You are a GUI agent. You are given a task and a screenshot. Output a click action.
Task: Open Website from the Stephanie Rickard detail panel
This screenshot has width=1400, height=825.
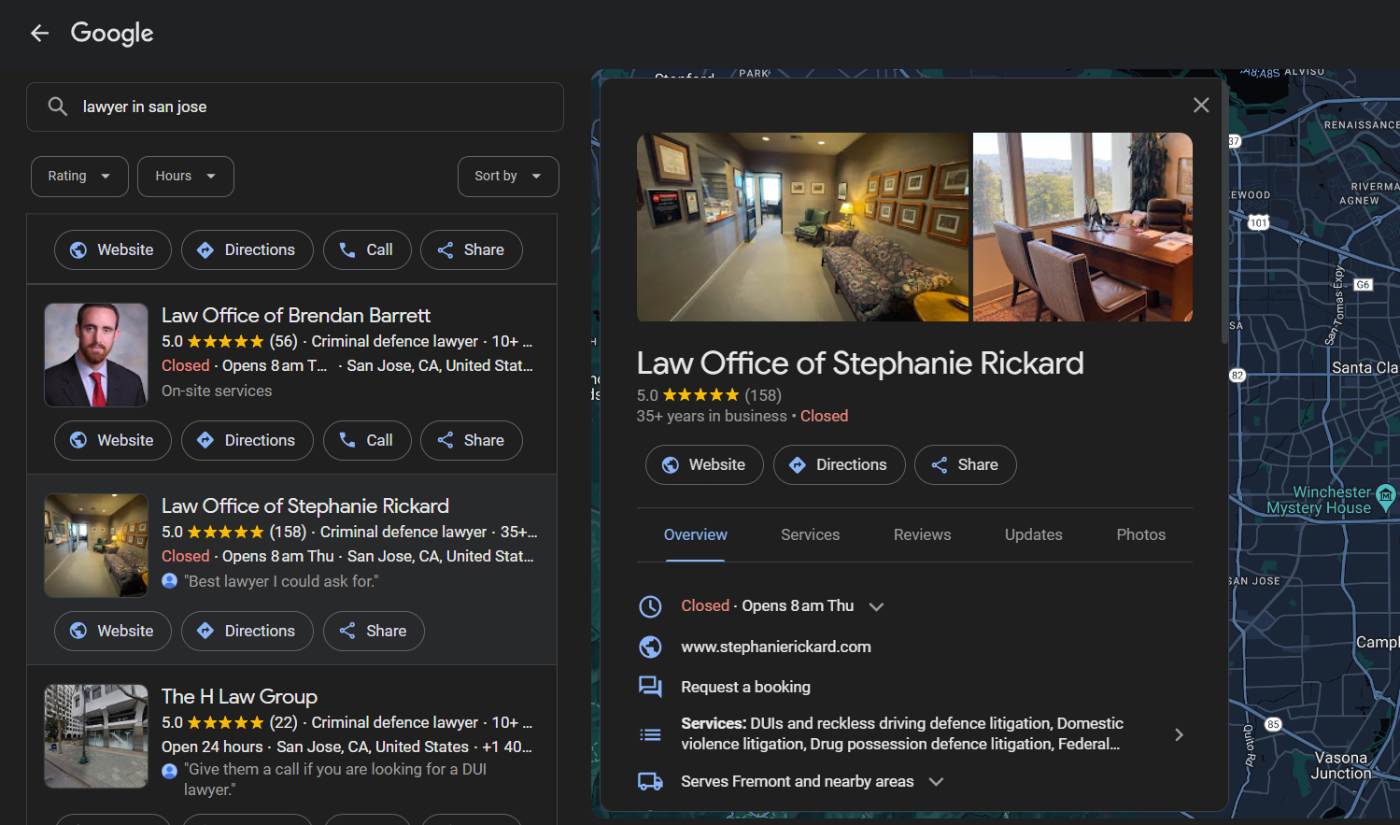coord(703,465)
